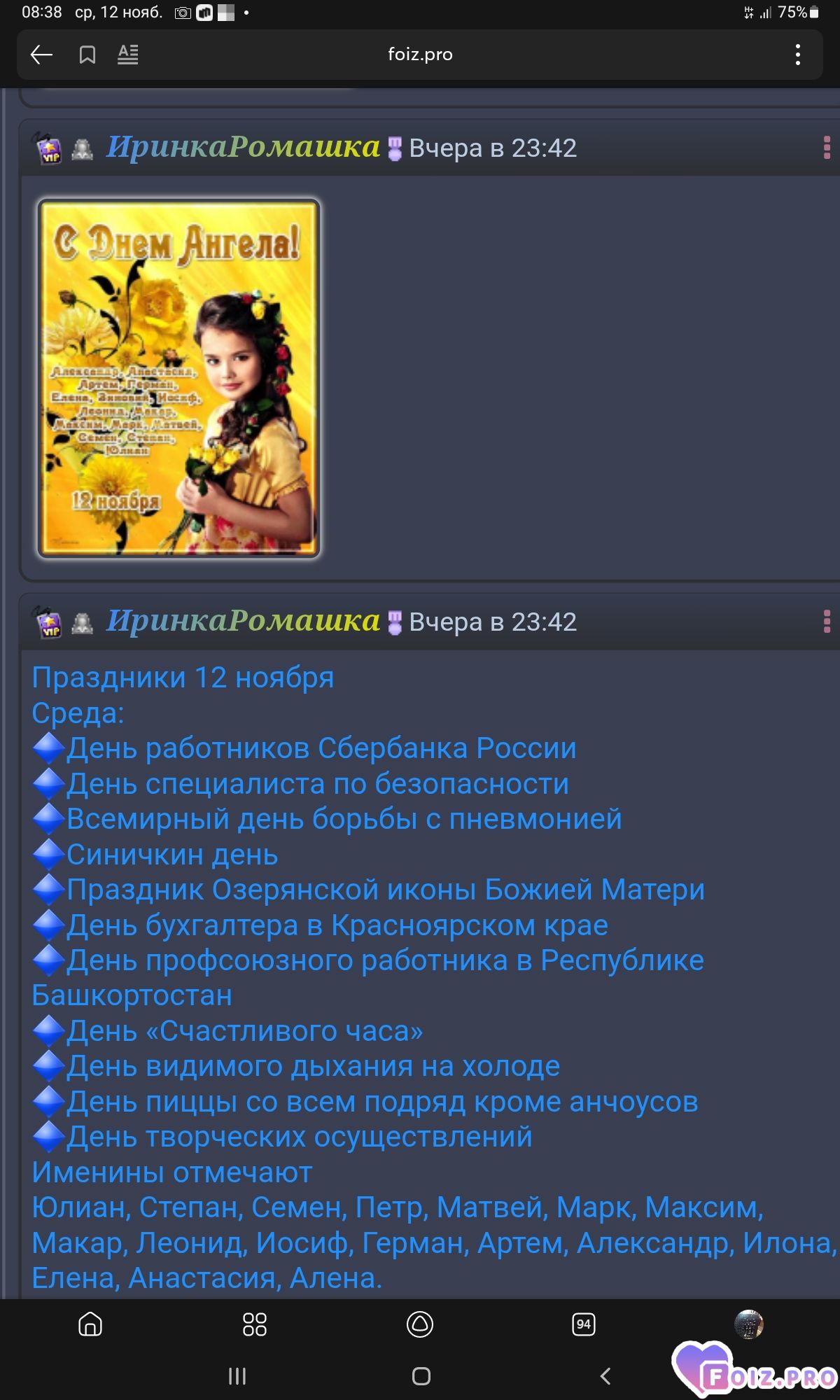Launch the Alice assistant button
The image size is (840, 1400).
(x=420, y=1324)
